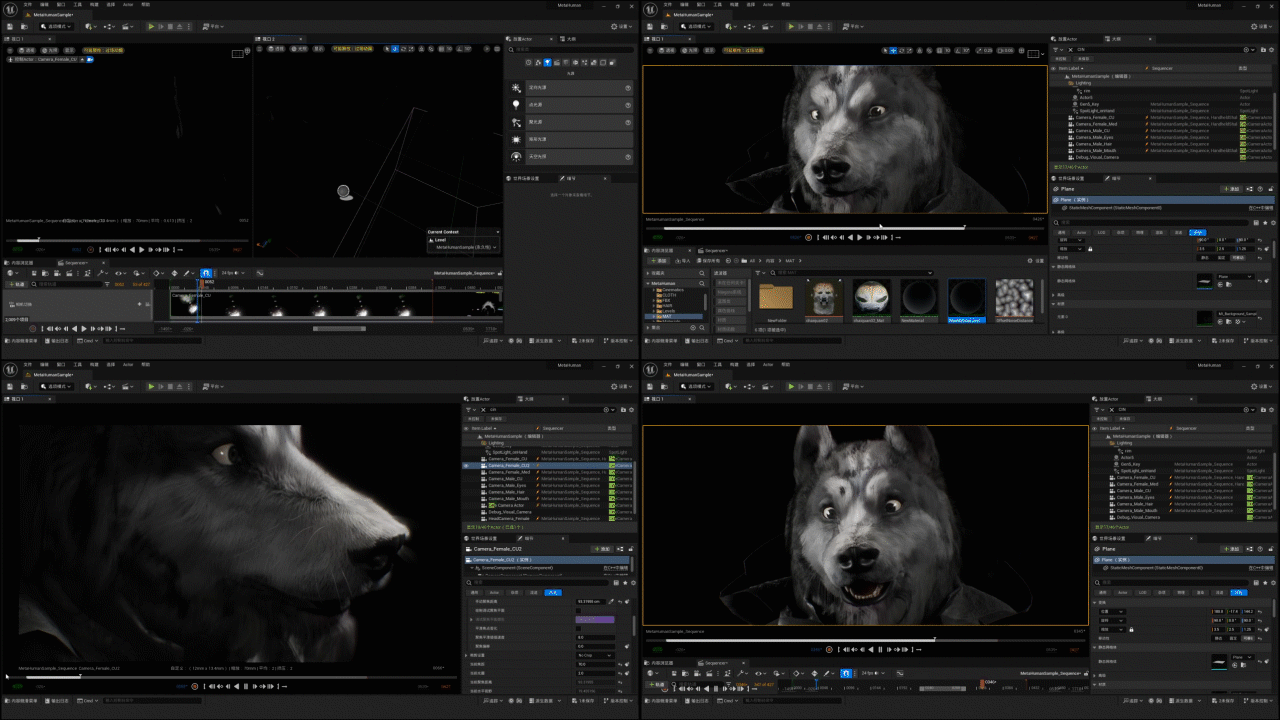This screenshot has width=1280, height=720.
Task: Click purple color swatch in bottom-left Details
Action: pos(596,620)
